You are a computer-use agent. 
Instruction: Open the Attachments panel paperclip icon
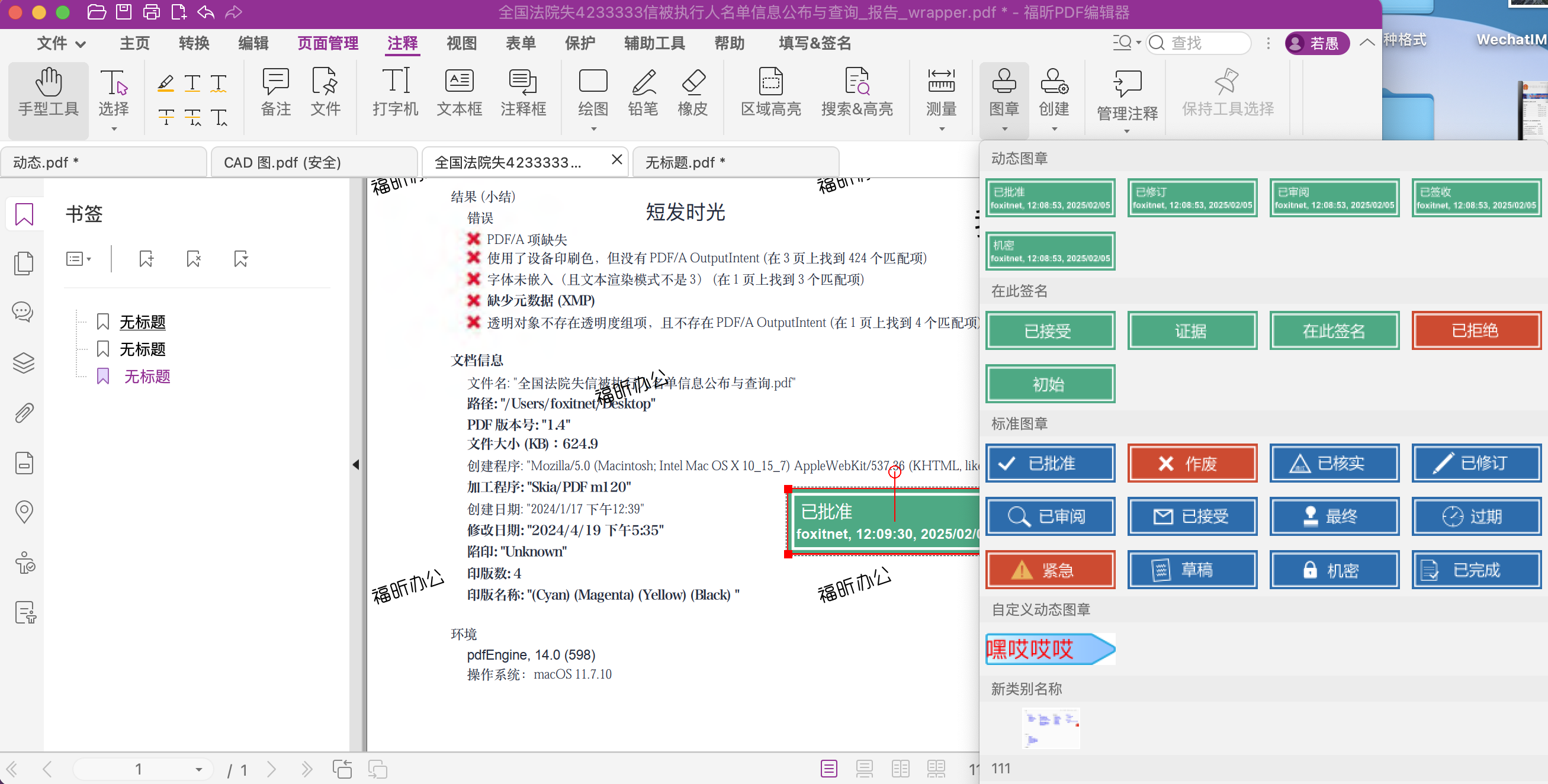(24, 413)
